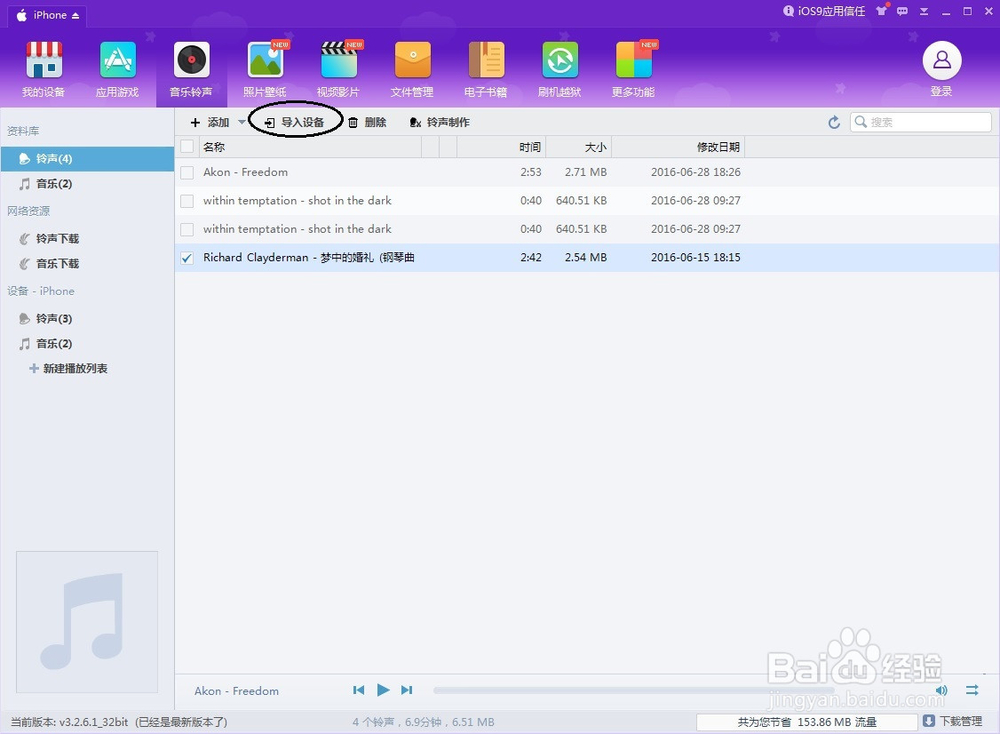Check the Akon - Freedom row checkbox
Viewport: 1000px width, 734px height.
(187, 173)
